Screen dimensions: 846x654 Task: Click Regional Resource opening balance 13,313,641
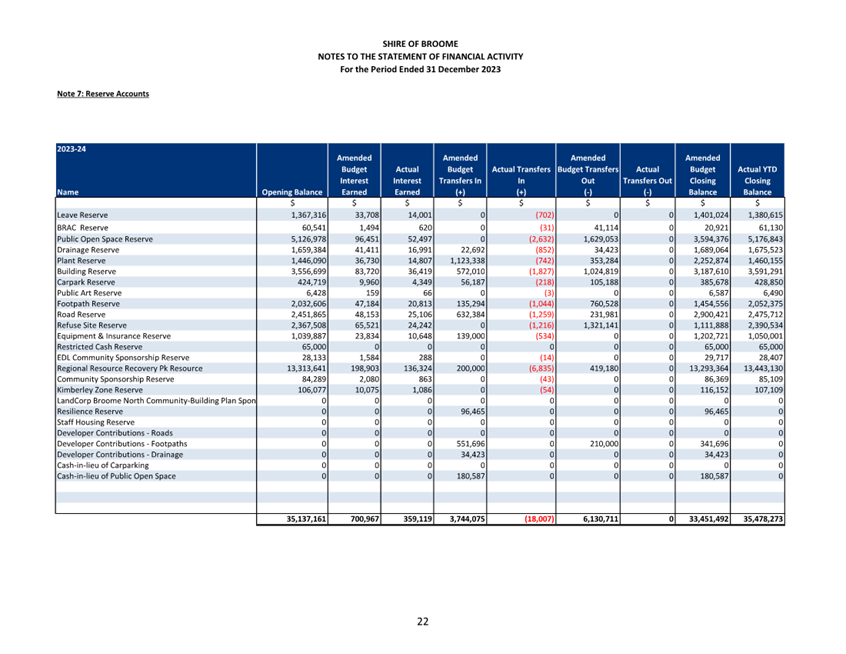[x=306, y=369]
